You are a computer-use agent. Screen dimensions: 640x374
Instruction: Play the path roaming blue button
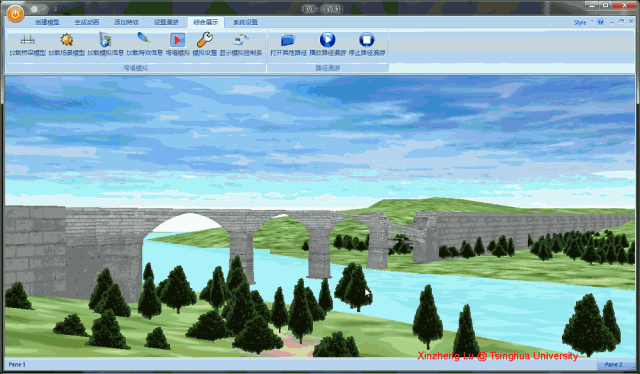click(x=327, y=40)
